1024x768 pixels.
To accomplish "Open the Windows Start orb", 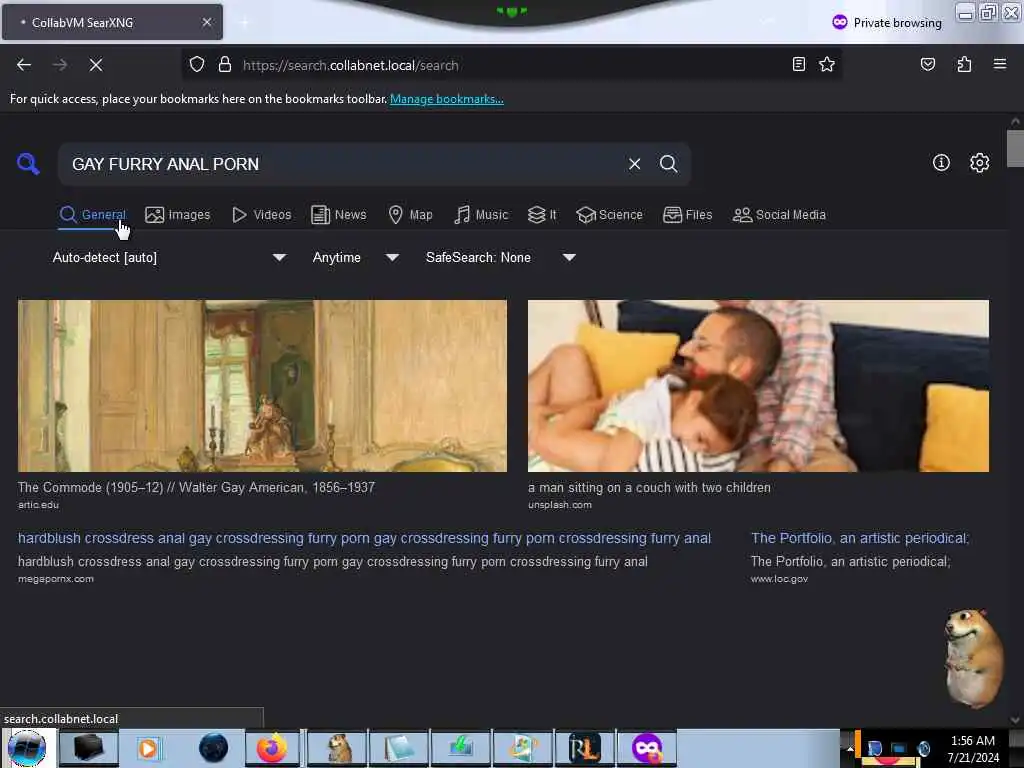I will [x=27, y=748].
